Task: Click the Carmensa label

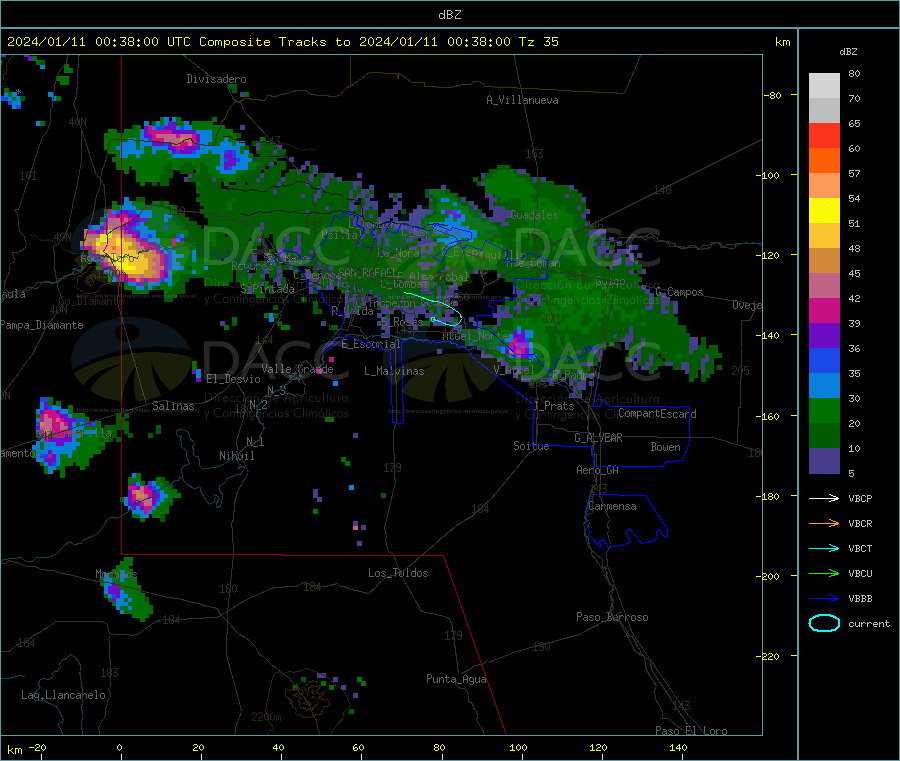Action: [612, 506]
